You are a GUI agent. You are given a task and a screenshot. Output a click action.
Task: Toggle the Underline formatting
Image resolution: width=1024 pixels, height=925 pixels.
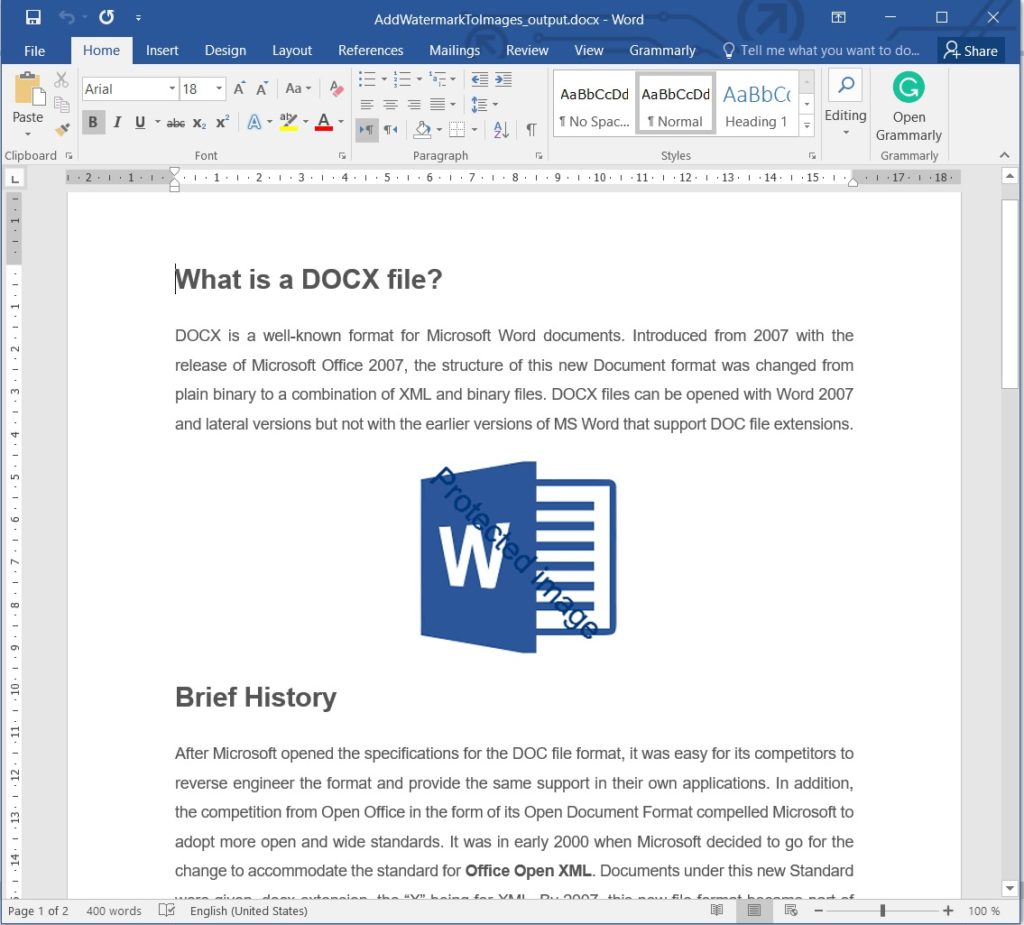click(x=140, y=121)
